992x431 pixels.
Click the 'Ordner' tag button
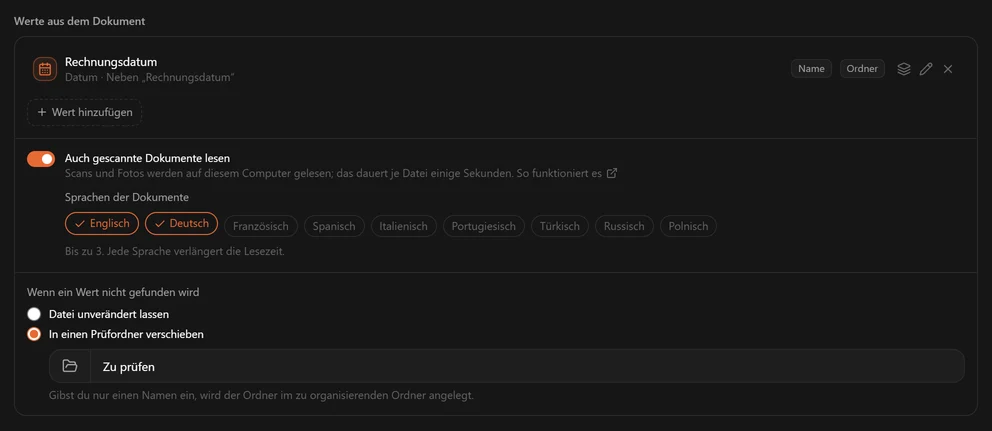click(862, 68)
